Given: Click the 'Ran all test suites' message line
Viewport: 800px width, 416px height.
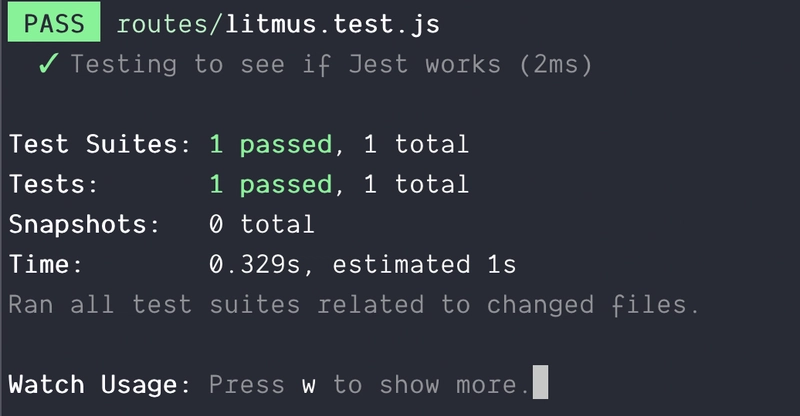Looking at the screenshot, I should pos(354,304).
